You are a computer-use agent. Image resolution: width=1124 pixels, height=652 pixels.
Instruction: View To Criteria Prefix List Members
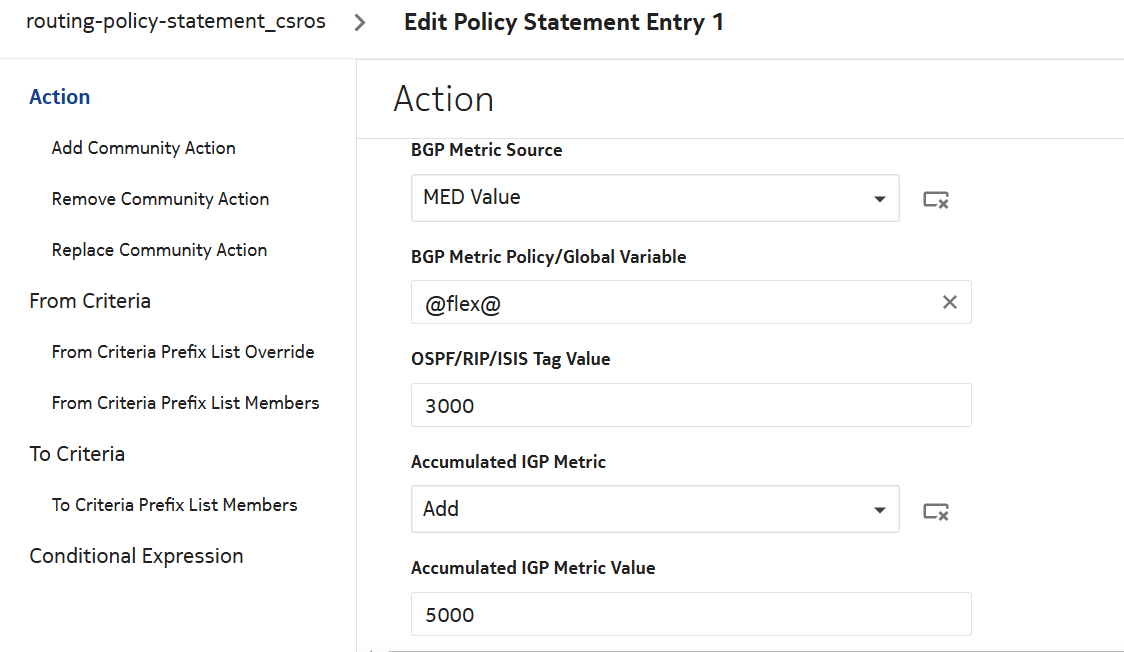(x=174, y=505)
